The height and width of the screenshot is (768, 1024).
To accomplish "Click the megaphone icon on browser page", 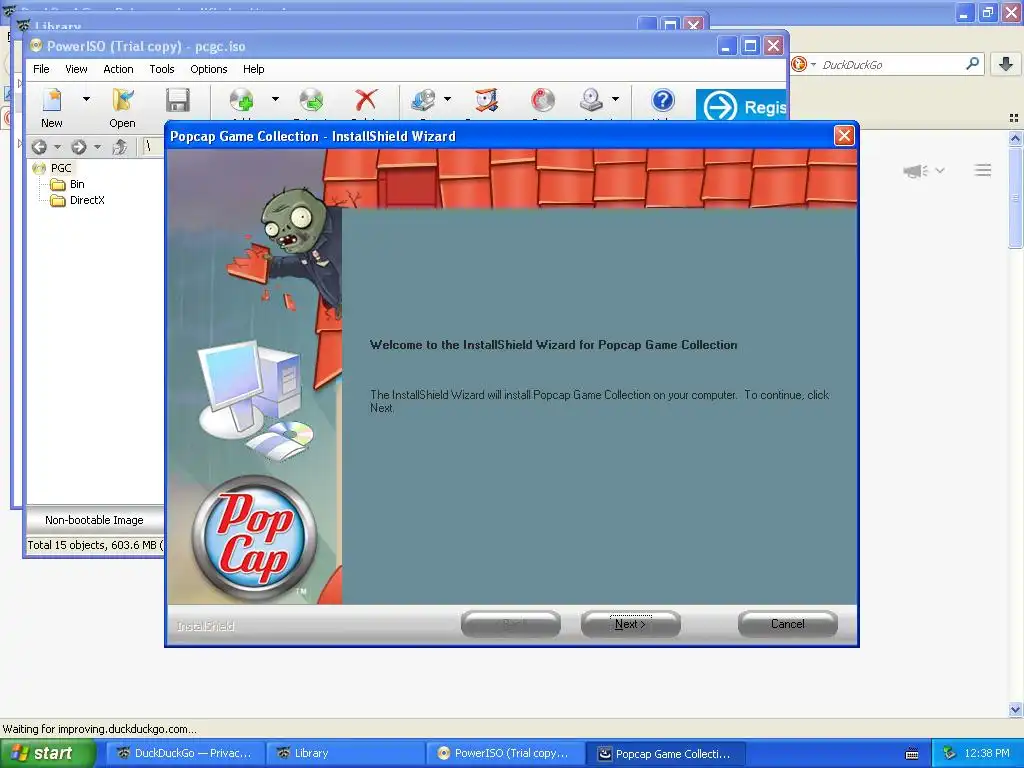I will [x=916, y=171].
